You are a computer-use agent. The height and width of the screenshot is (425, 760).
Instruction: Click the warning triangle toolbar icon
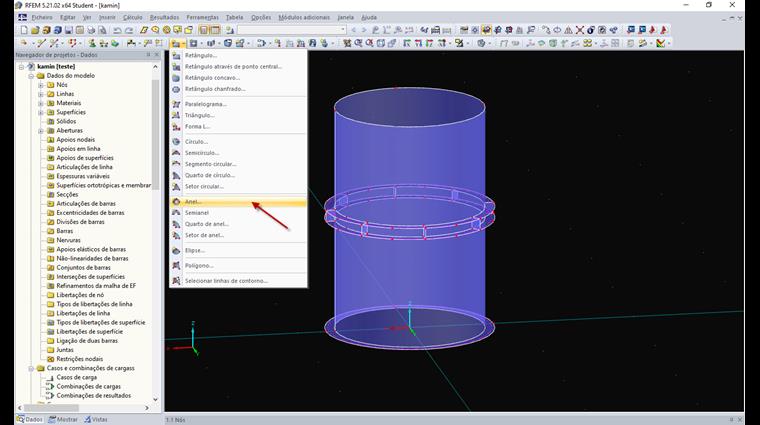(568, 30)
